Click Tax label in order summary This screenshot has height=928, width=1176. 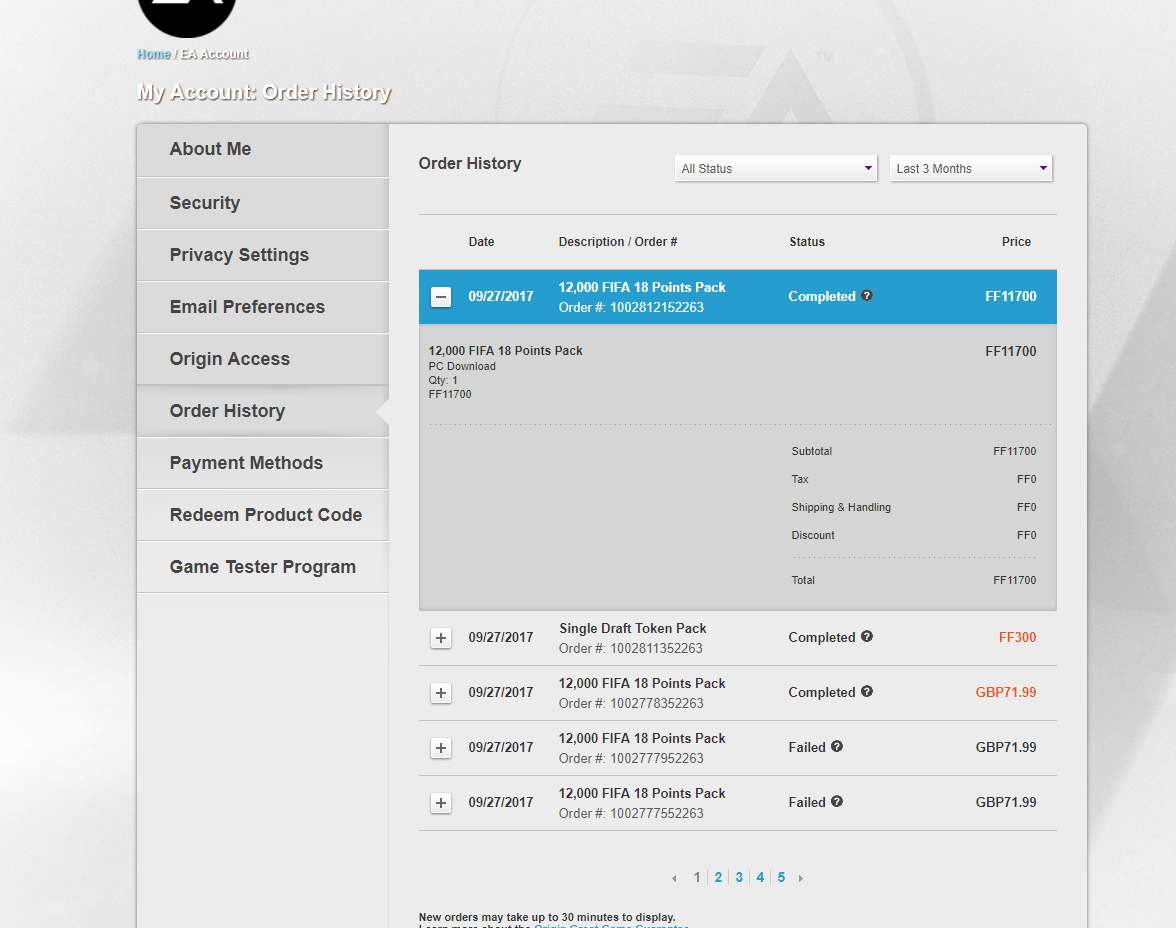(800, 479)
